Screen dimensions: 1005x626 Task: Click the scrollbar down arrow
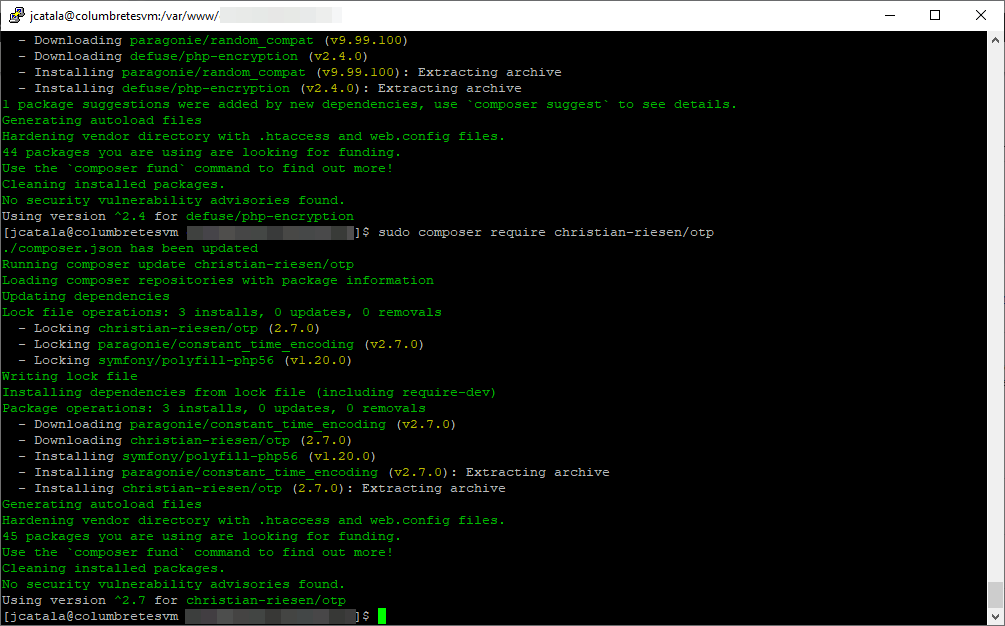[995, 616]
